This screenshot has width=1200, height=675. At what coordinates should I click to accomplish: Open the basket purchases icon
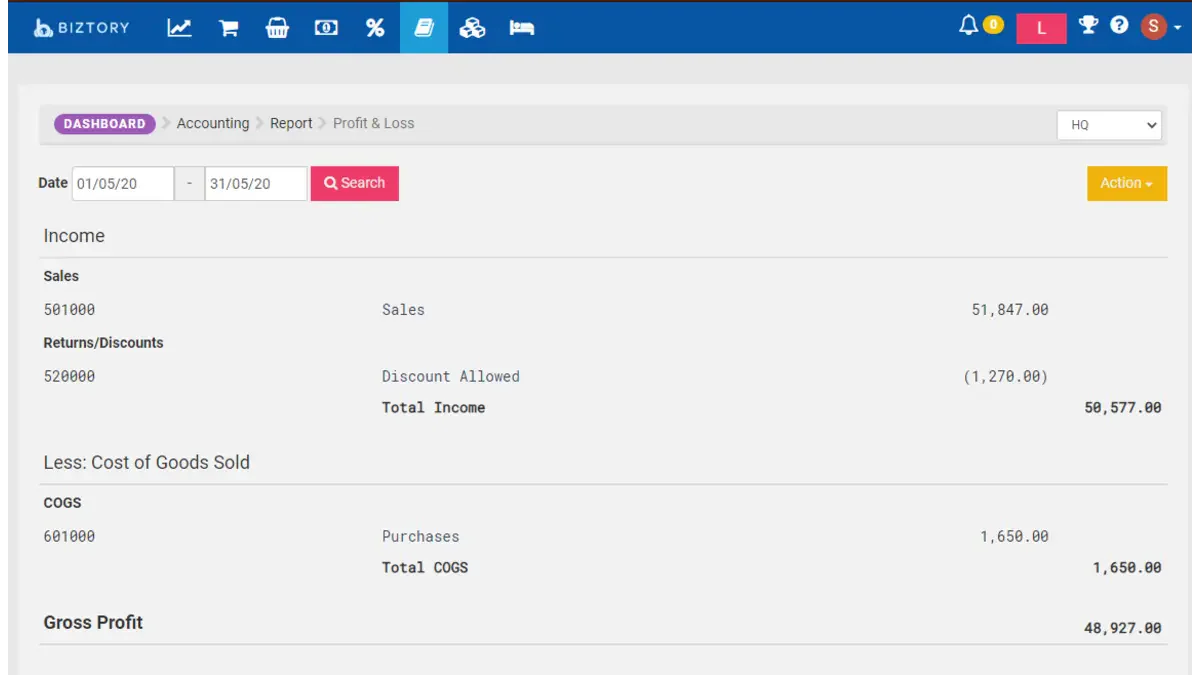click(x=277, y=28)
